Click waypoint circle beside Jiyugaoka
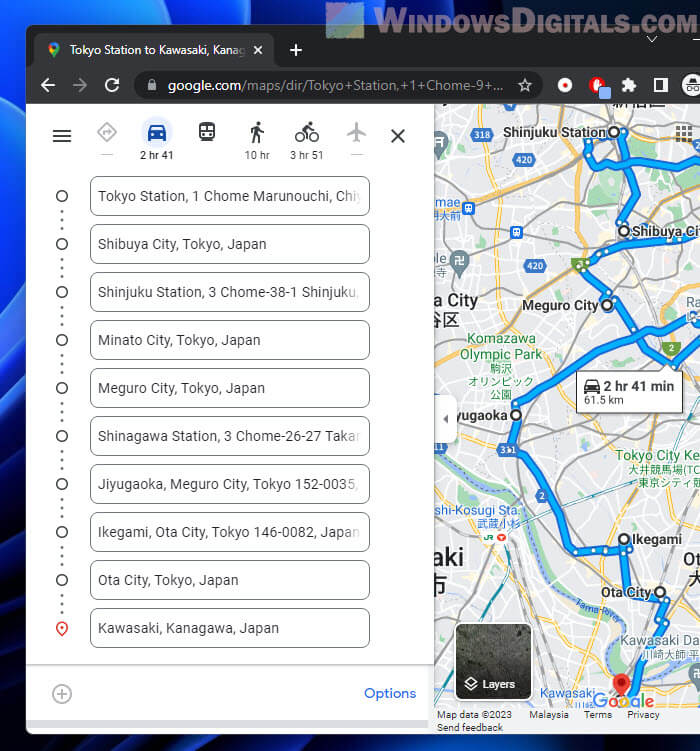 pos(62,484)
